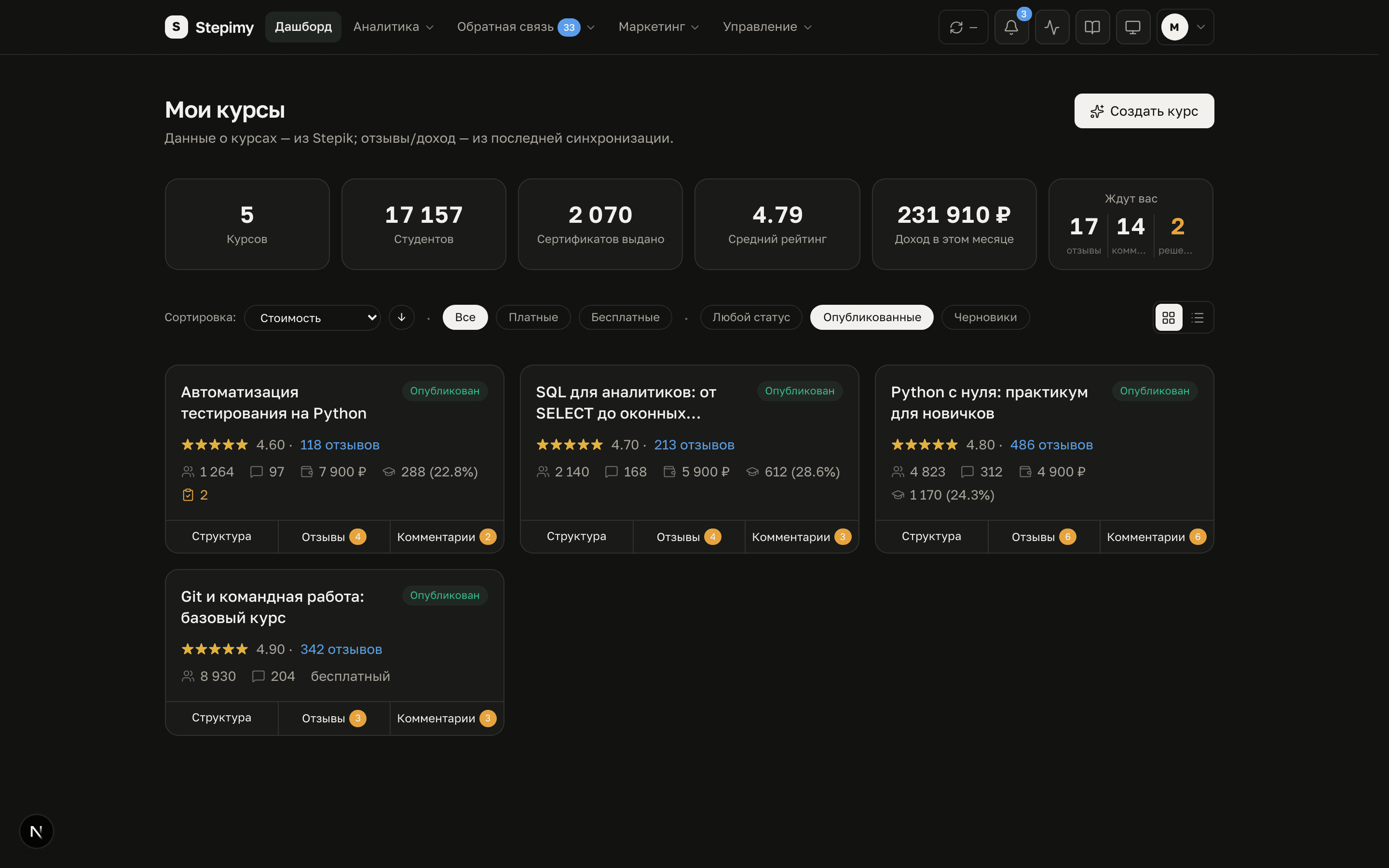Image resolution: width=1389 pixels, height=868 pixels.
Task: Filter courses by Платные
Action: point(533,317)
